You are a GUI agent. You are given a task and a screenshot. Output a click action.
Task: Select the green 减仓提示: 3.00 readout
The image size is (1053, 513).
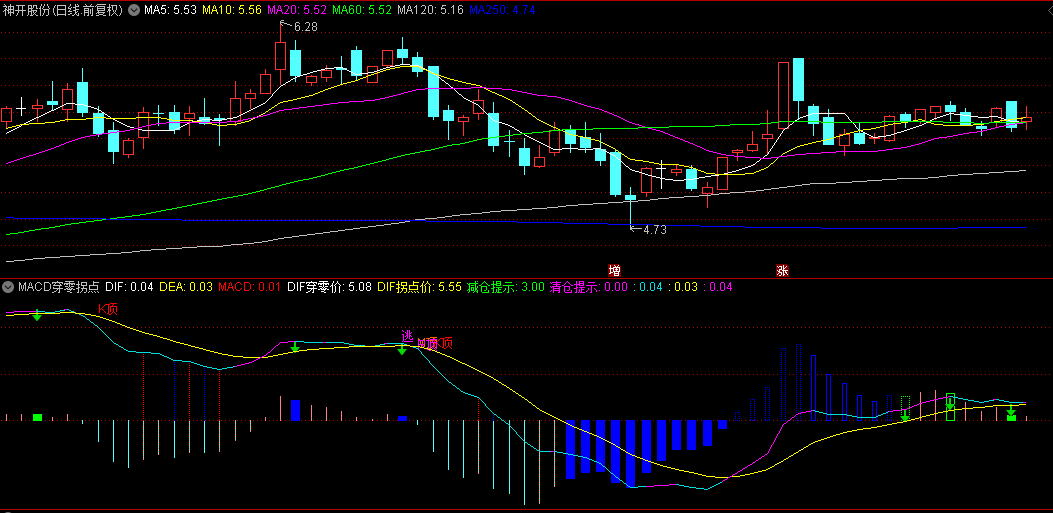[506, 287]
